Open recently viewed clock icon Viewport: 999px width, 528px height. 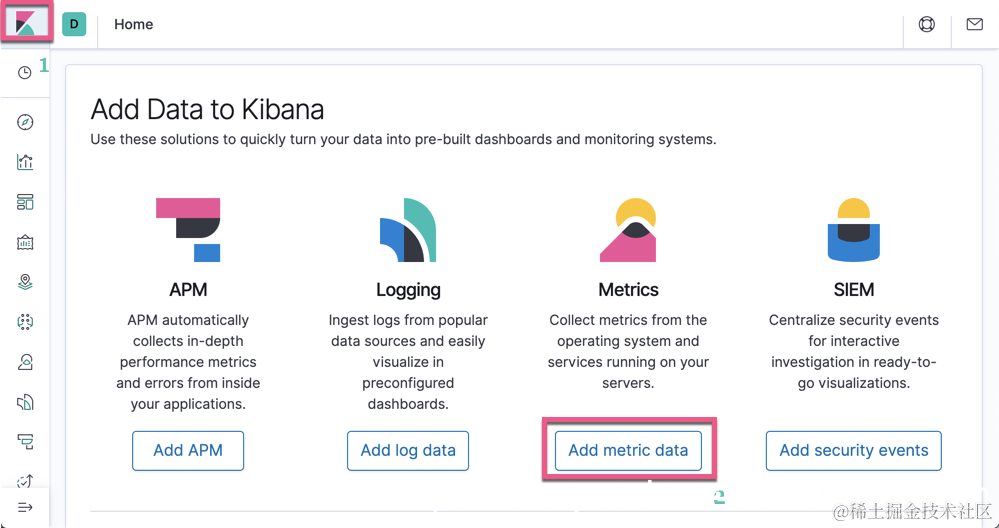(x=25, y=73)
